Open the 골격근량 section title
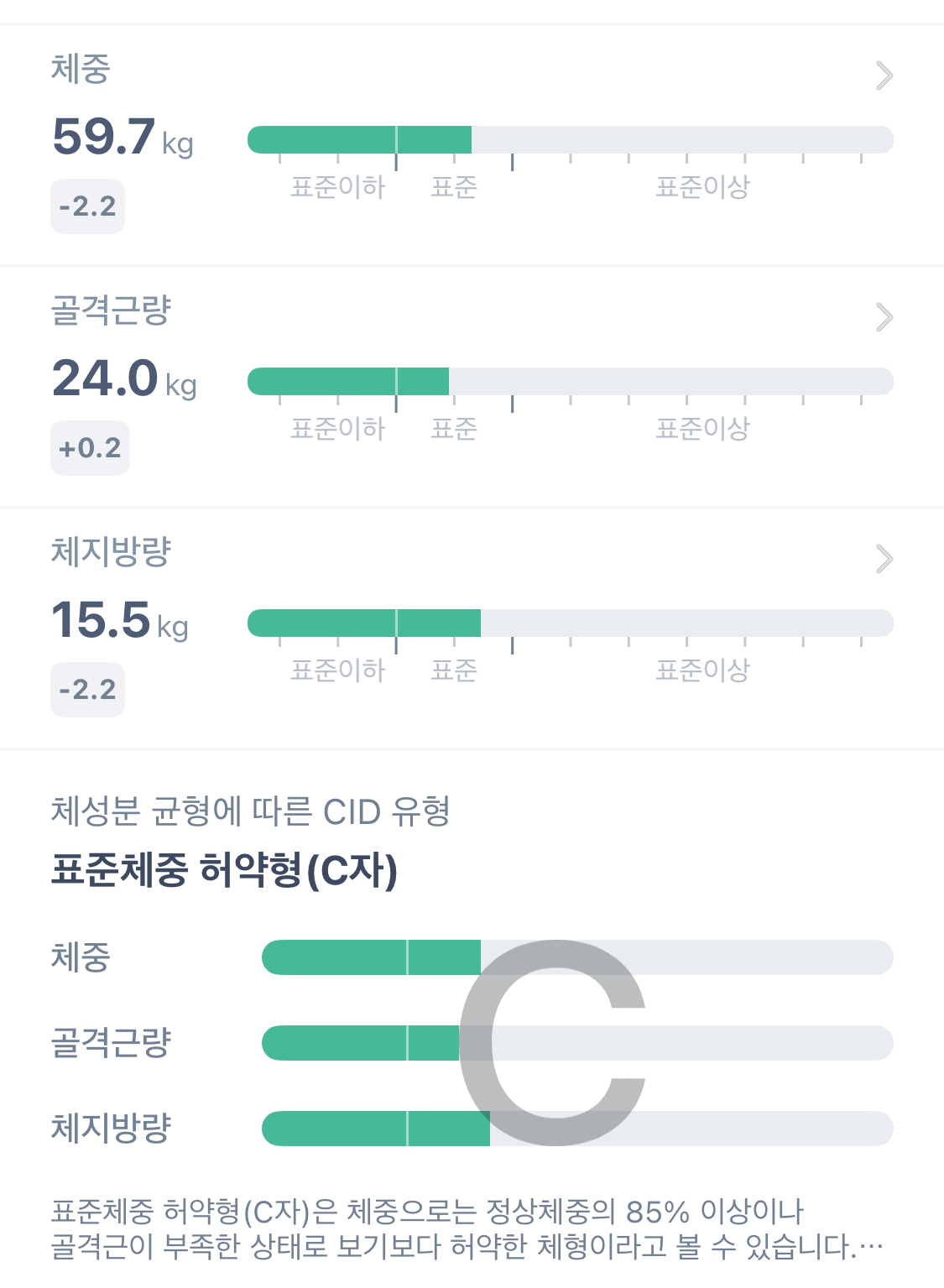The height and width of the screenshot is (1288, 944). pyautogui.click(x=111, y=310)
